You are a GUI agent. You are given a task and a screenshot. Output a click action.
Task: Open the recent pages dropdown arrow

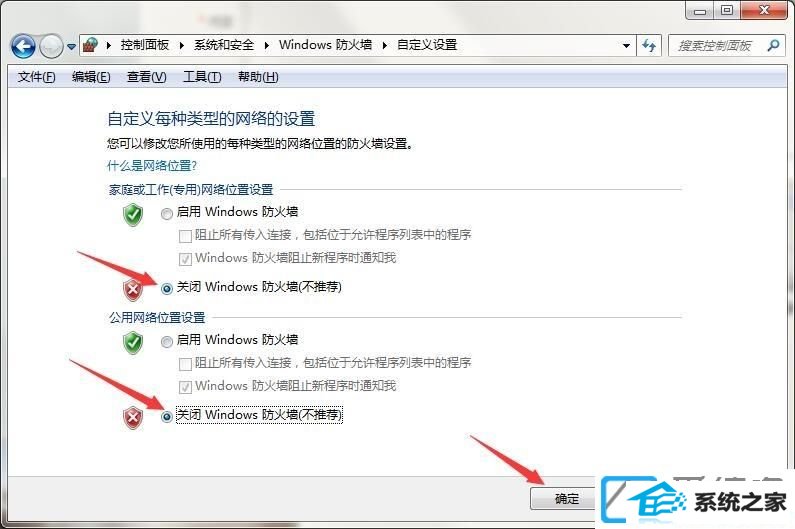click(x=71, y=47)
